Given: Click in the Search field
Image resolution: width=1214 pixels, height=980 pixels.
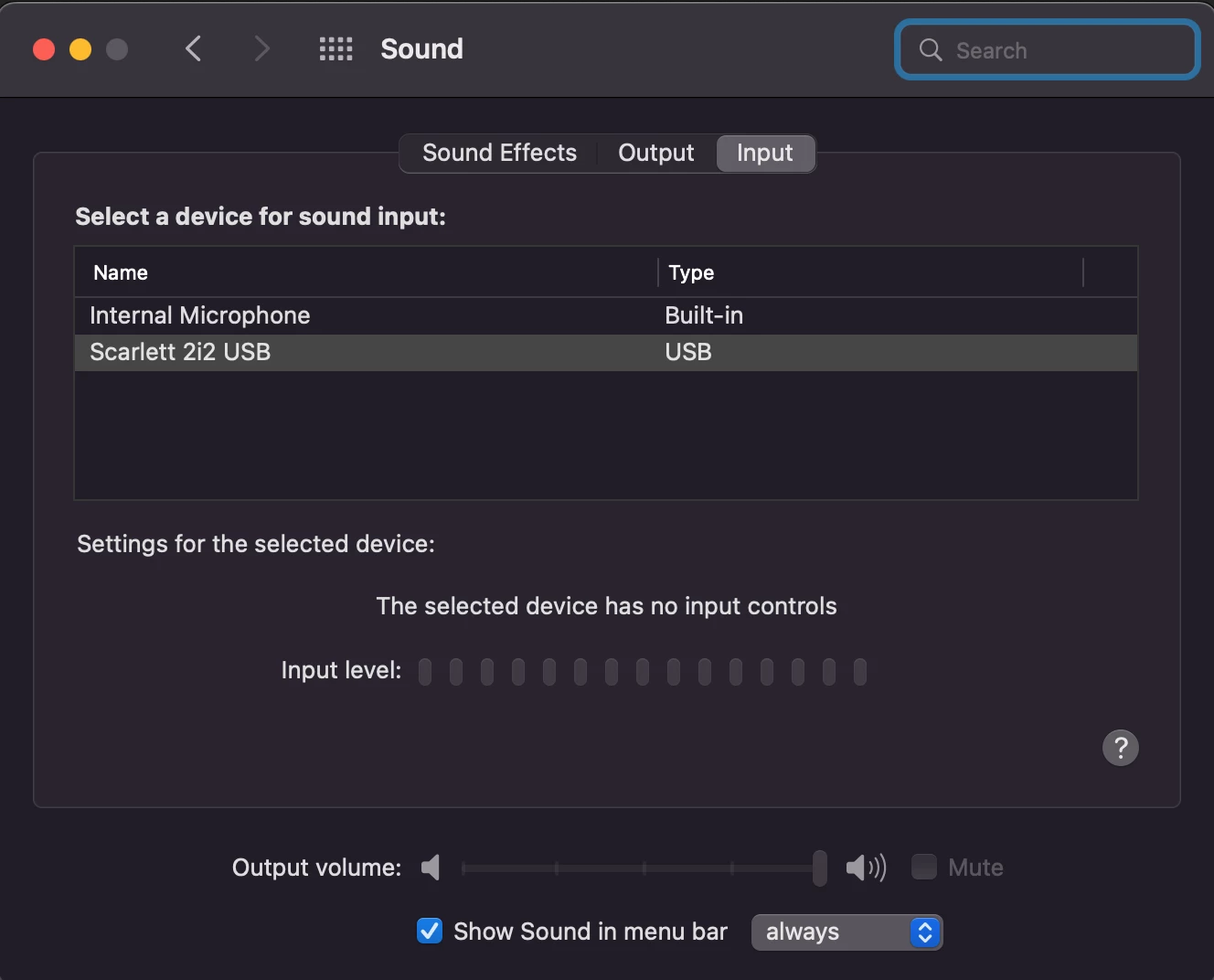Looking at the screenshot, I should [x=1047, y=49].
